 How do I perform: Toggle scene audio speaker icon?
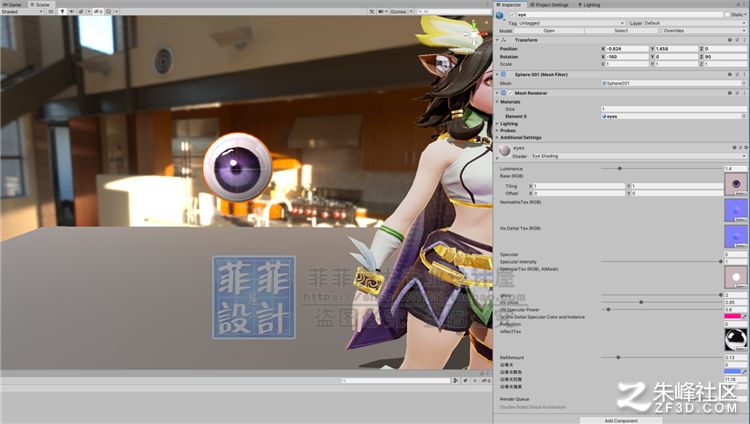[72, 11]
